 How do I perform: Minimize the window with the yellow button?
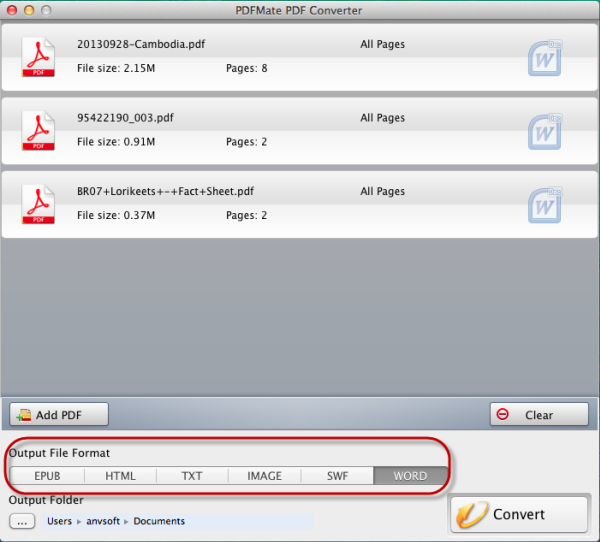[29, 10]
